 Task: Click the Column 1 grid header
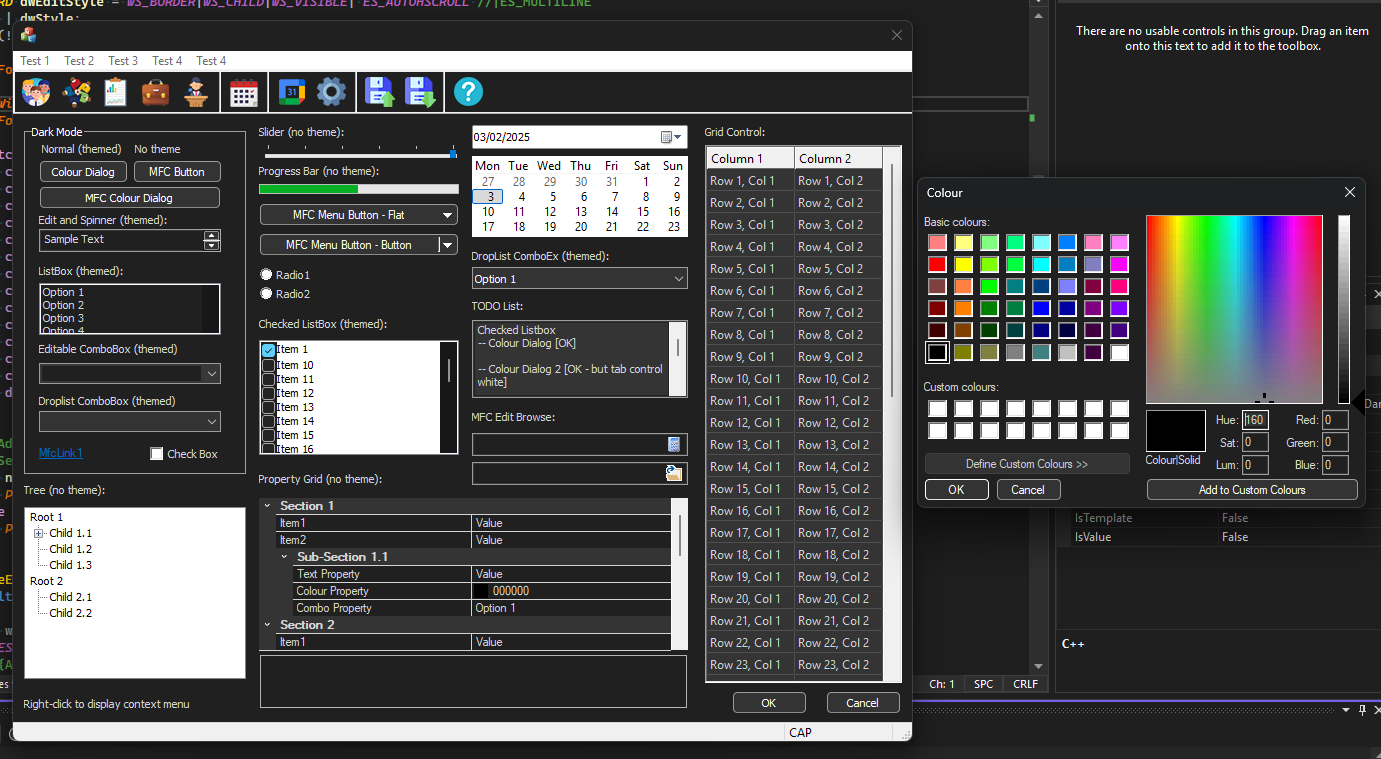[x=750, y=158]
